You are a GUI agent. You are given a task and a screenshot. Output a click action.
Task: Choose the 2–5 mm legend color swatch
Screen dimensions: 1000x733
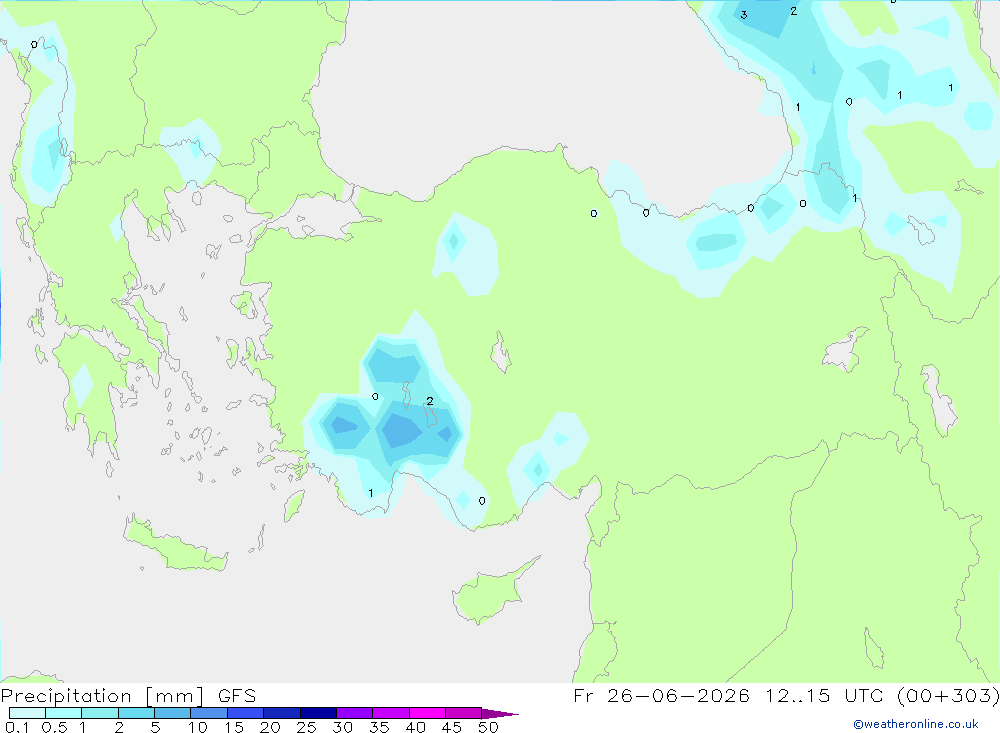point(136,713)
